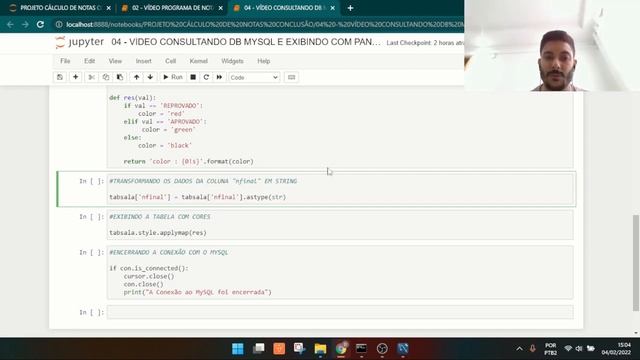Click the localhost address bar

coord(264,24)
